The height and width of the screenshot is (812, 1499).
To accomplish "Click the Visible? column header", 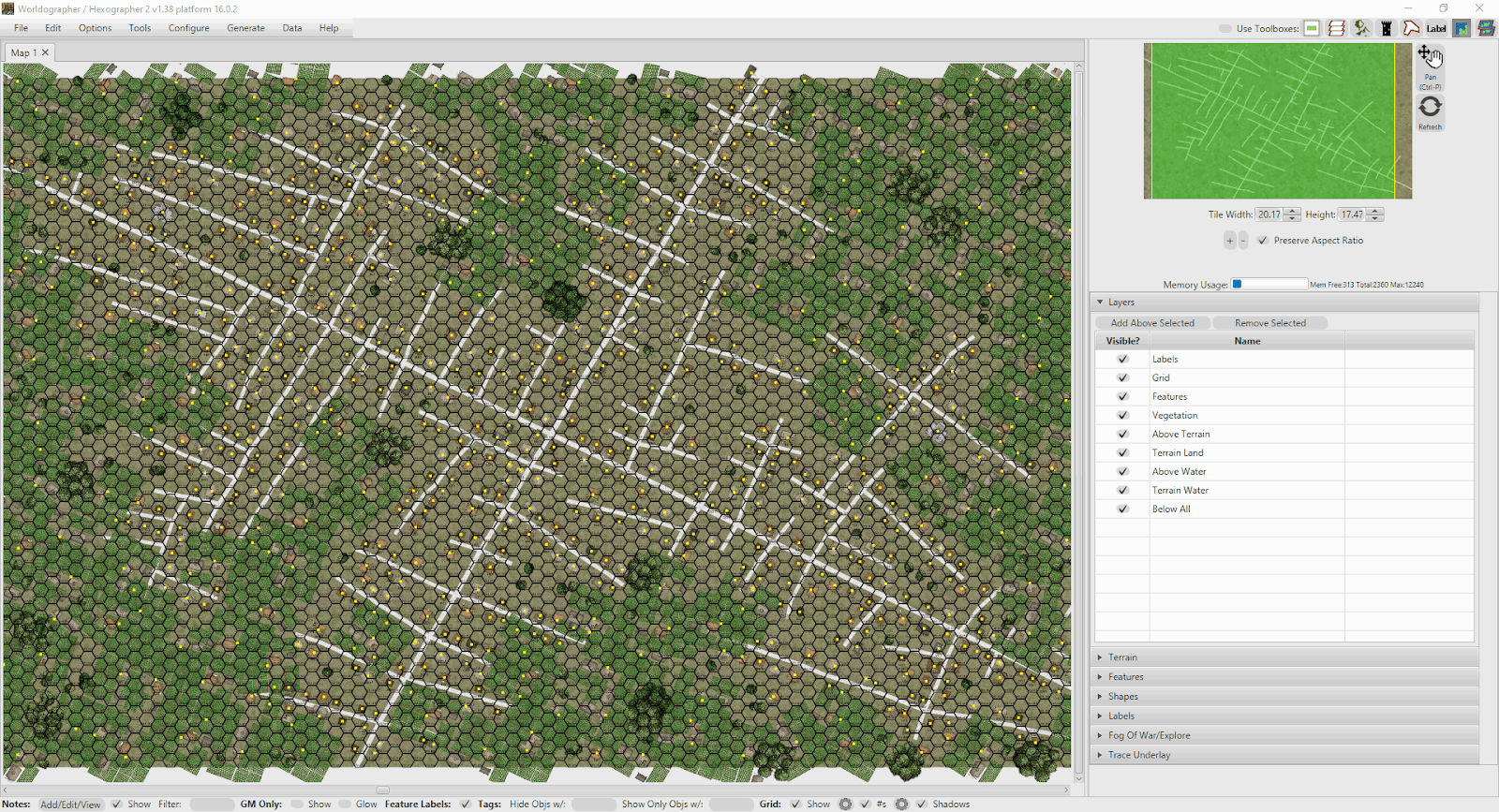I will click(1122, 341).
